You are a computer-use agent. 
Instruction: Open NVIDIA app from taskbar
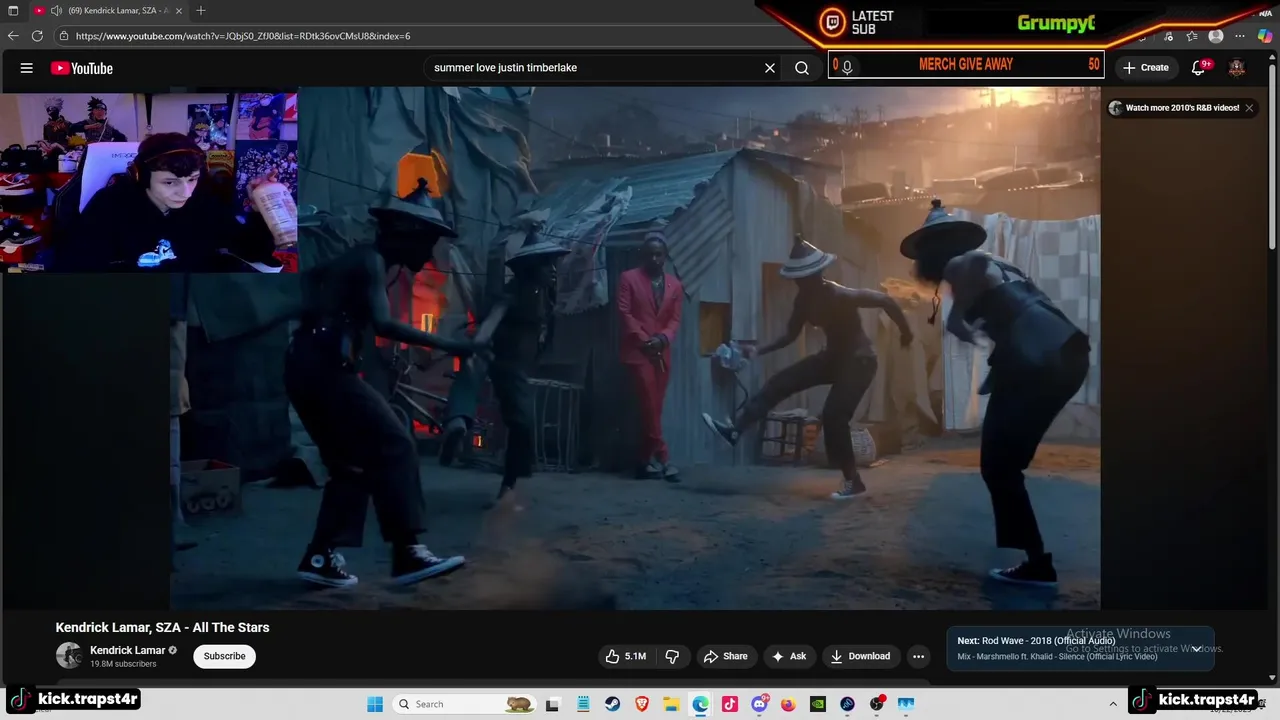tap(818, 704)
